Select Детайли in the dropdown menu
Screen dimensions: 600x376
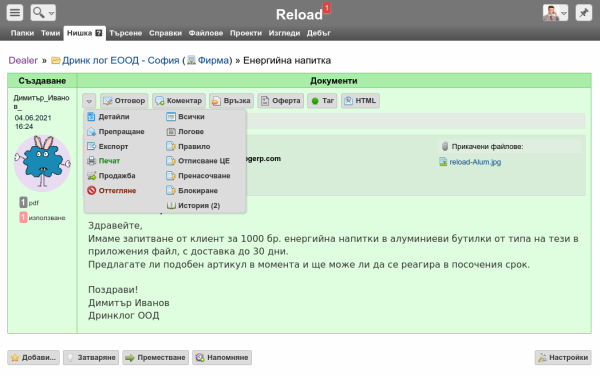click(109, 117)
